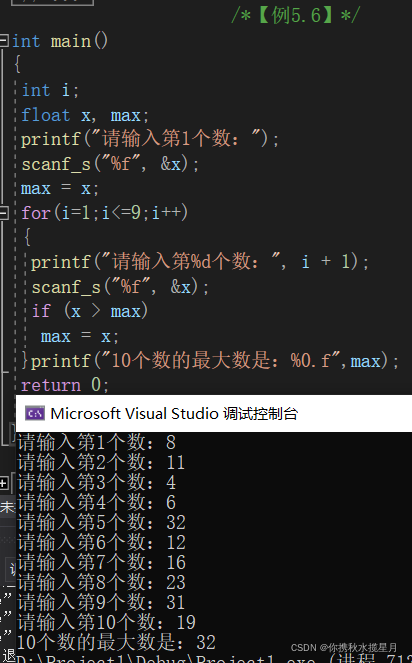The height and width of the screenshot is (663, 412).
Task: Select the Microsoft Visual Studio 调试控制台 title bar
Action: pyautogui.click(x=214, y=413)
